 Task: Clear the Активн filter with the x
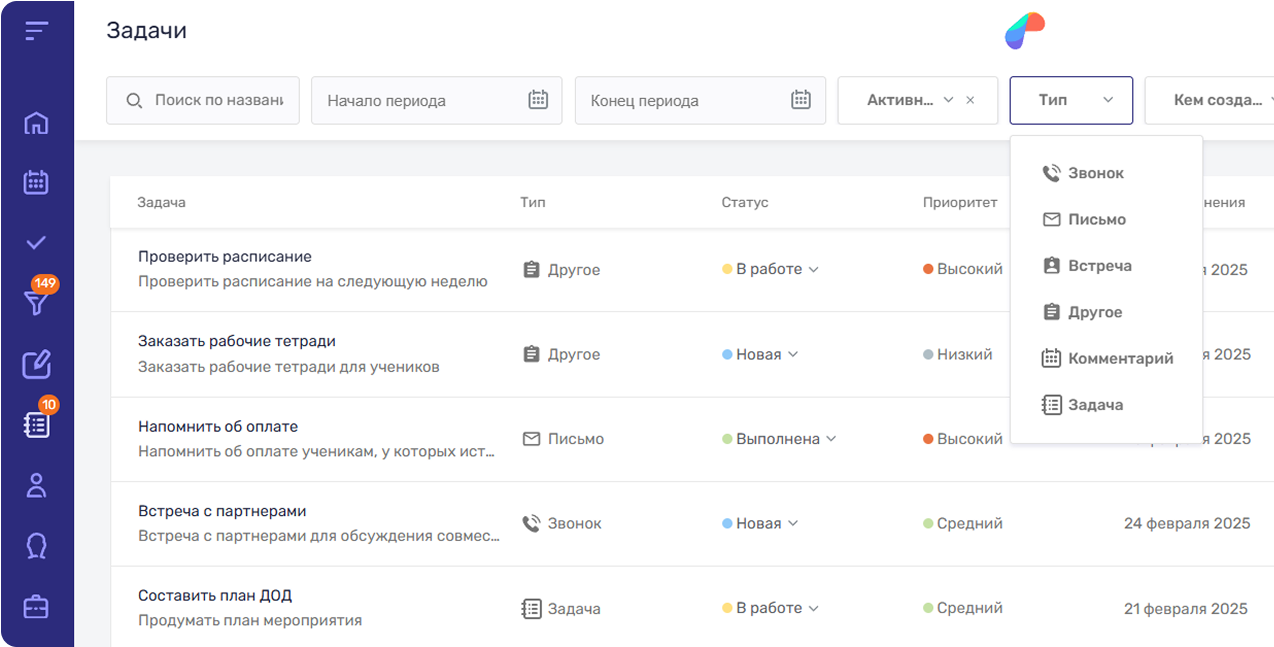(970, 100)
